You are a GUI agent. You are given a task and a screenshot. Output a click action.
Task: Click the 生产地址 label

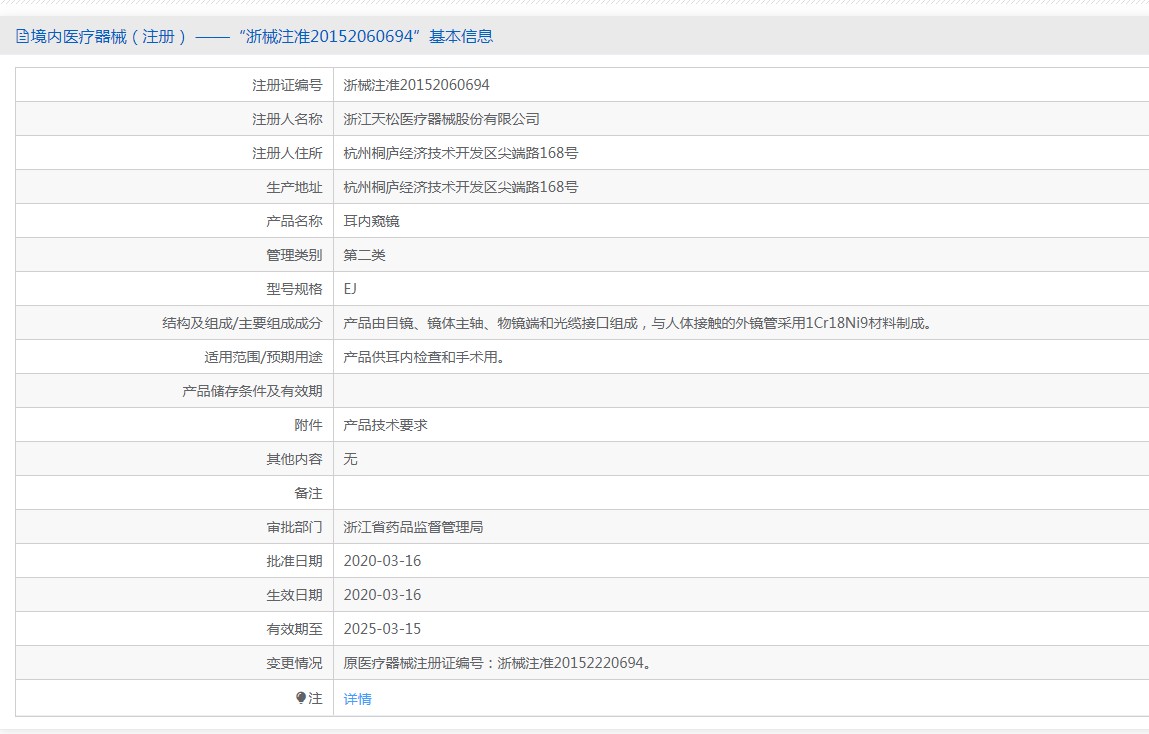(x=294, y=187)
